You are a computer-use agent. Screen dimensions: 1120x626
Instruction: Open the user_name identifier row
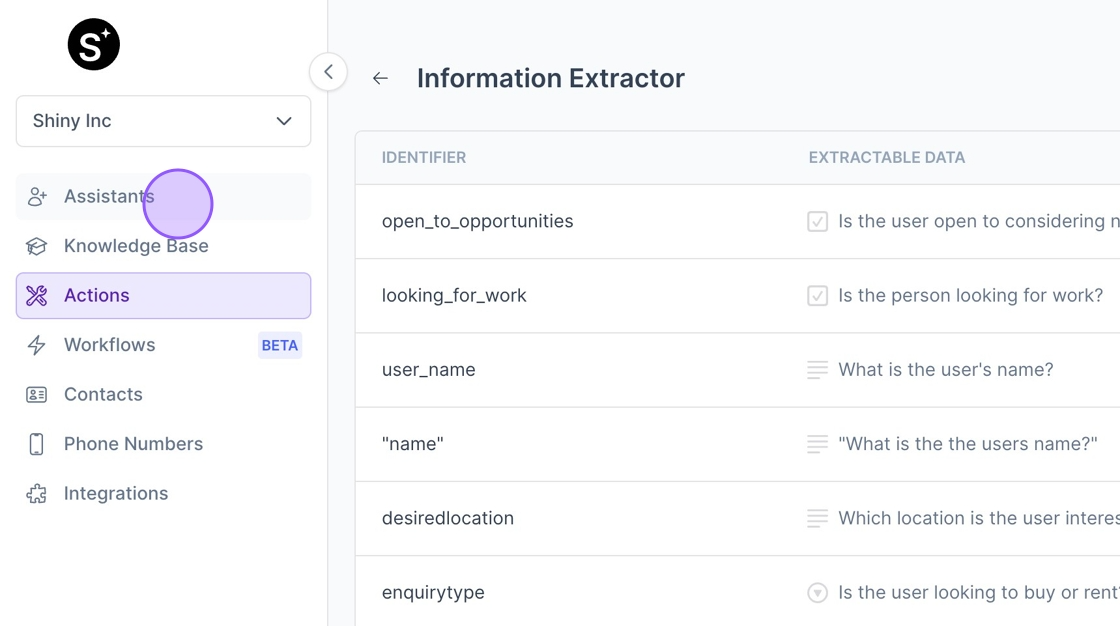[x=737, y=370]
